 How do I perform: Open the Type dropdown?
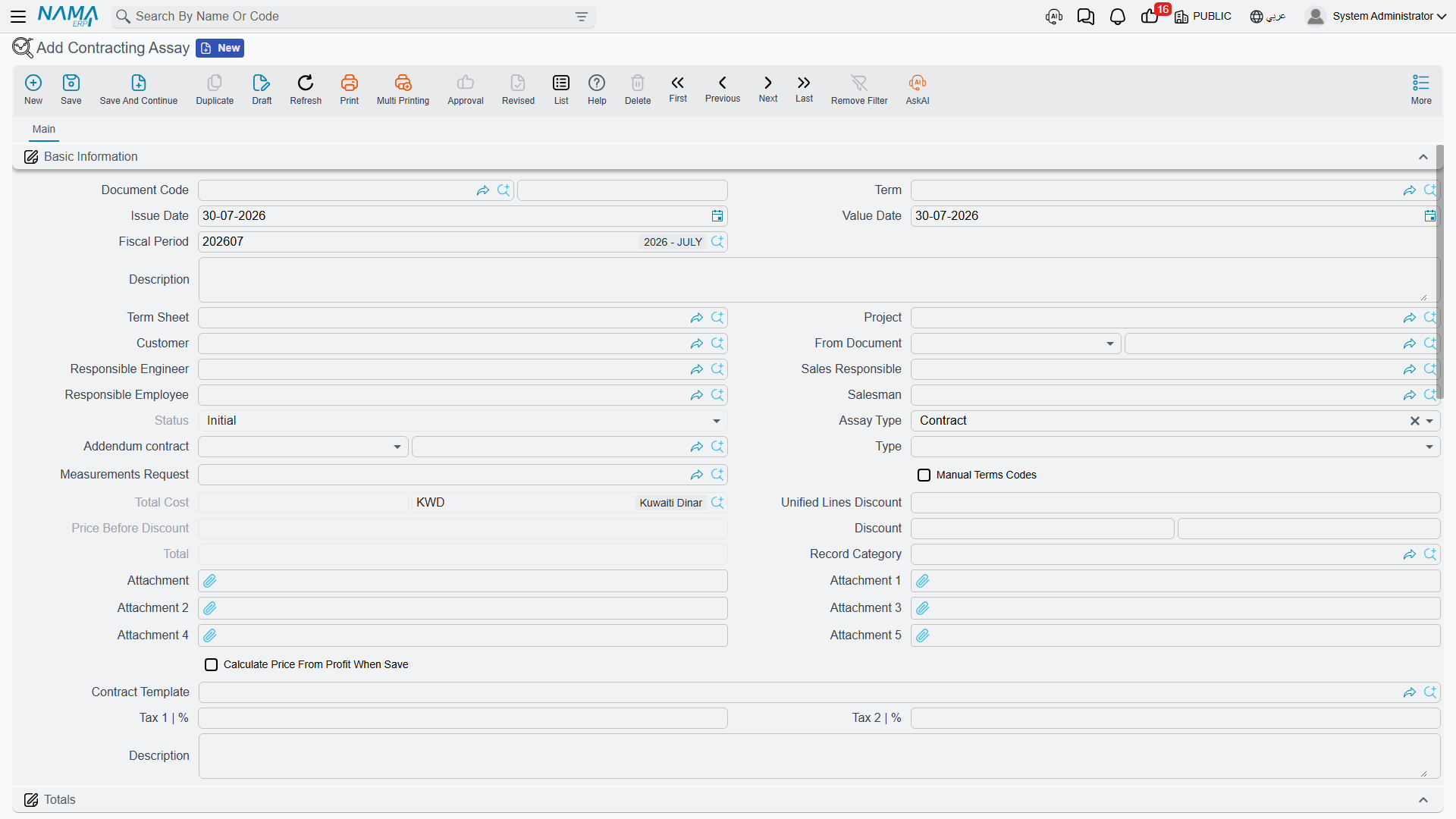(1429, 447)
